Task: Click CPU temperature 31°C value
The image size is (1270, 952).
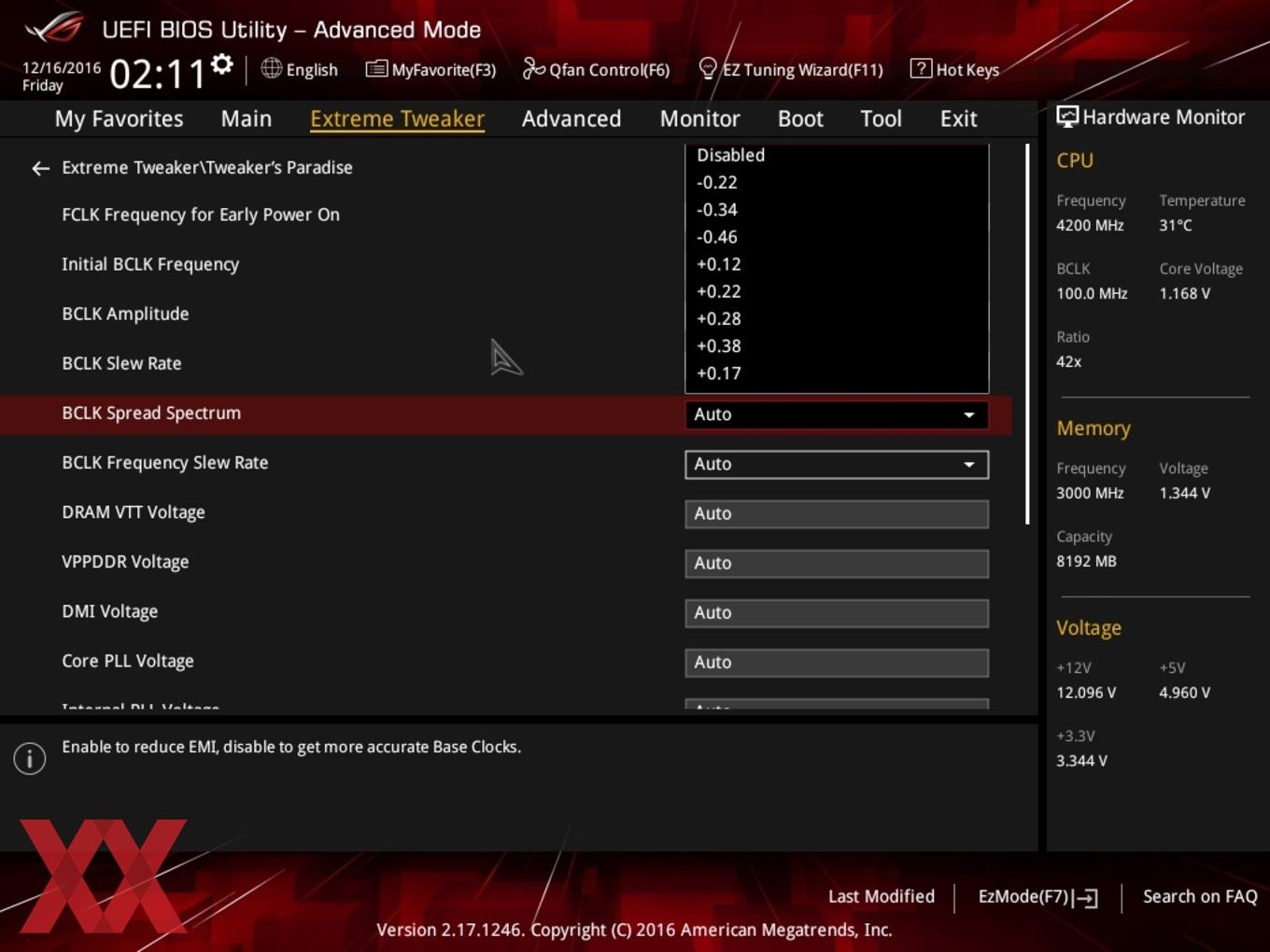Action: point(1176,225)
